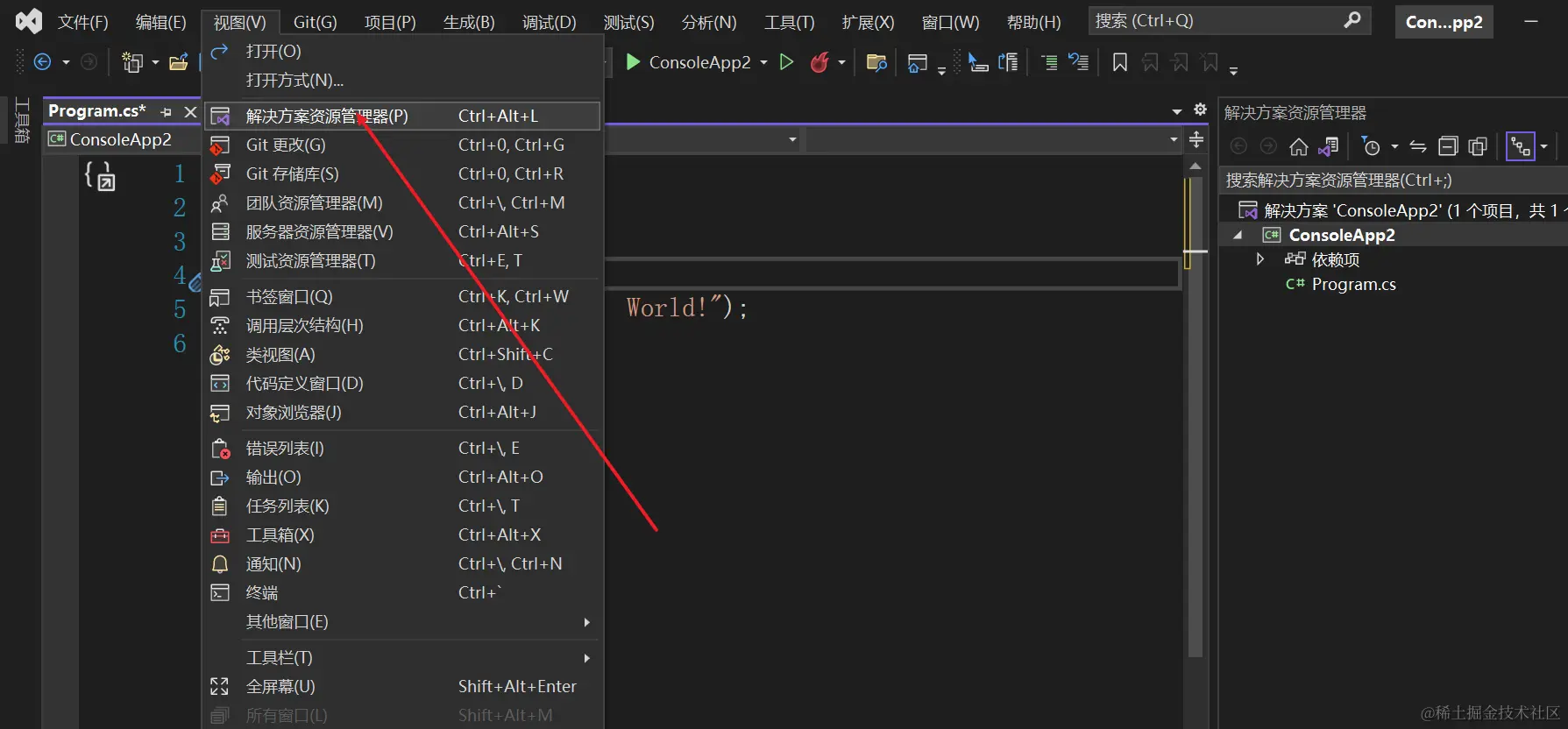Image resolution: width=1568 pixels, height=729 pixels.
Task: Open ConsoleApp2 startup target dropdown arrow
Action: [763, 63]
